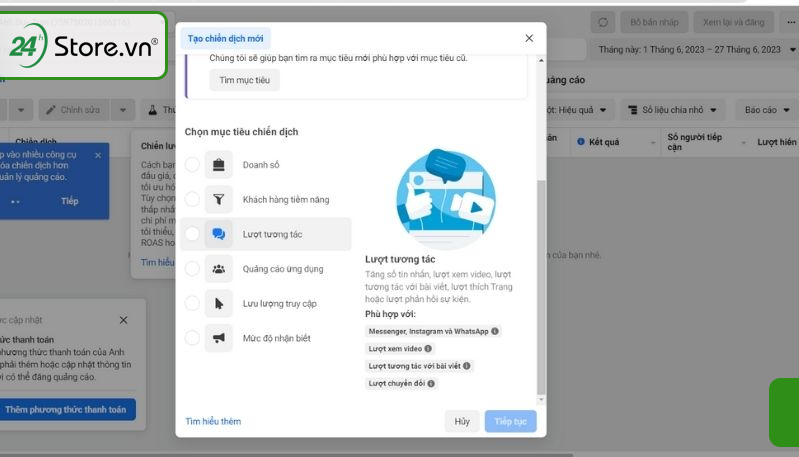
Task: Select the Khách hàng tiềm năng radio button
Action: (x=192, y=199)
